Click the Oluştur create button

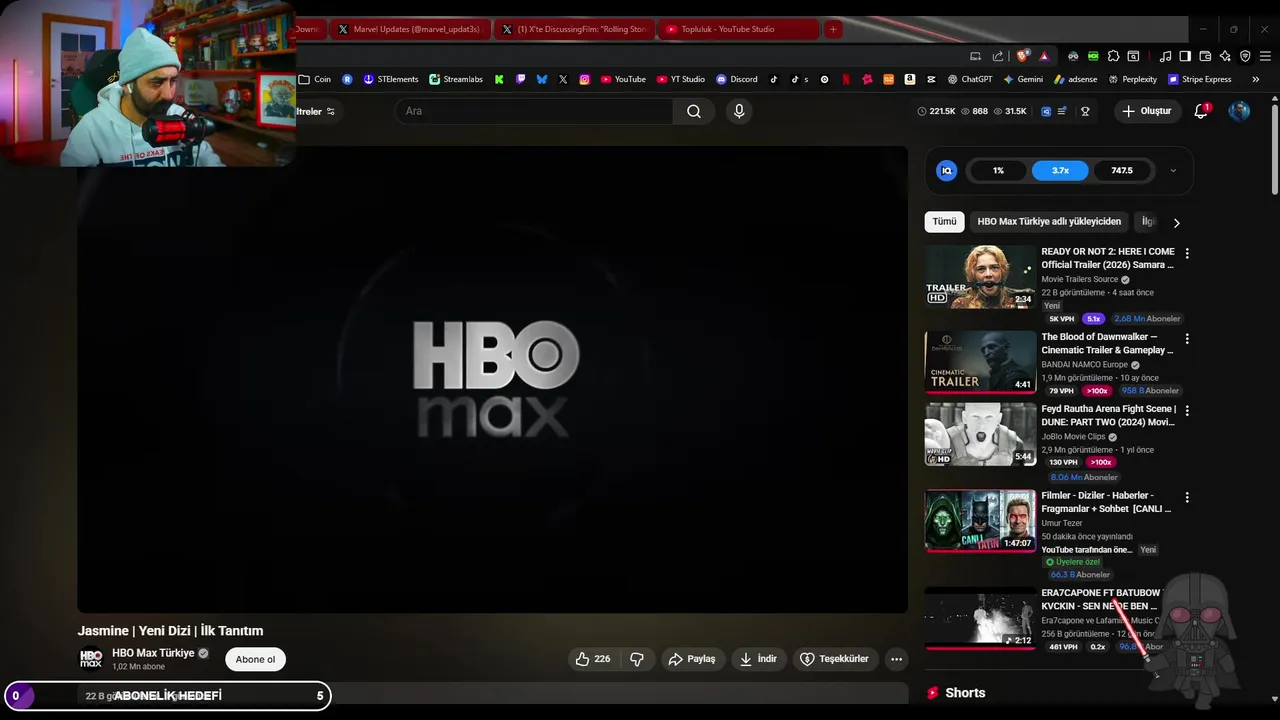[x=1146, y=111]
